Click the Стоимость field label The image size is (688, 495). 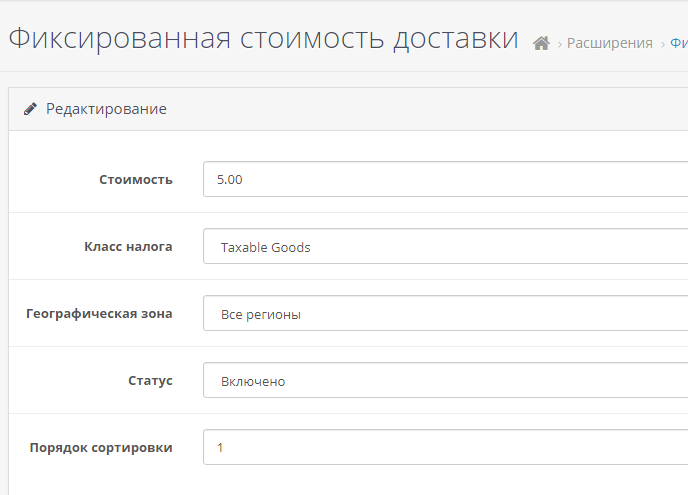point(136,179)
